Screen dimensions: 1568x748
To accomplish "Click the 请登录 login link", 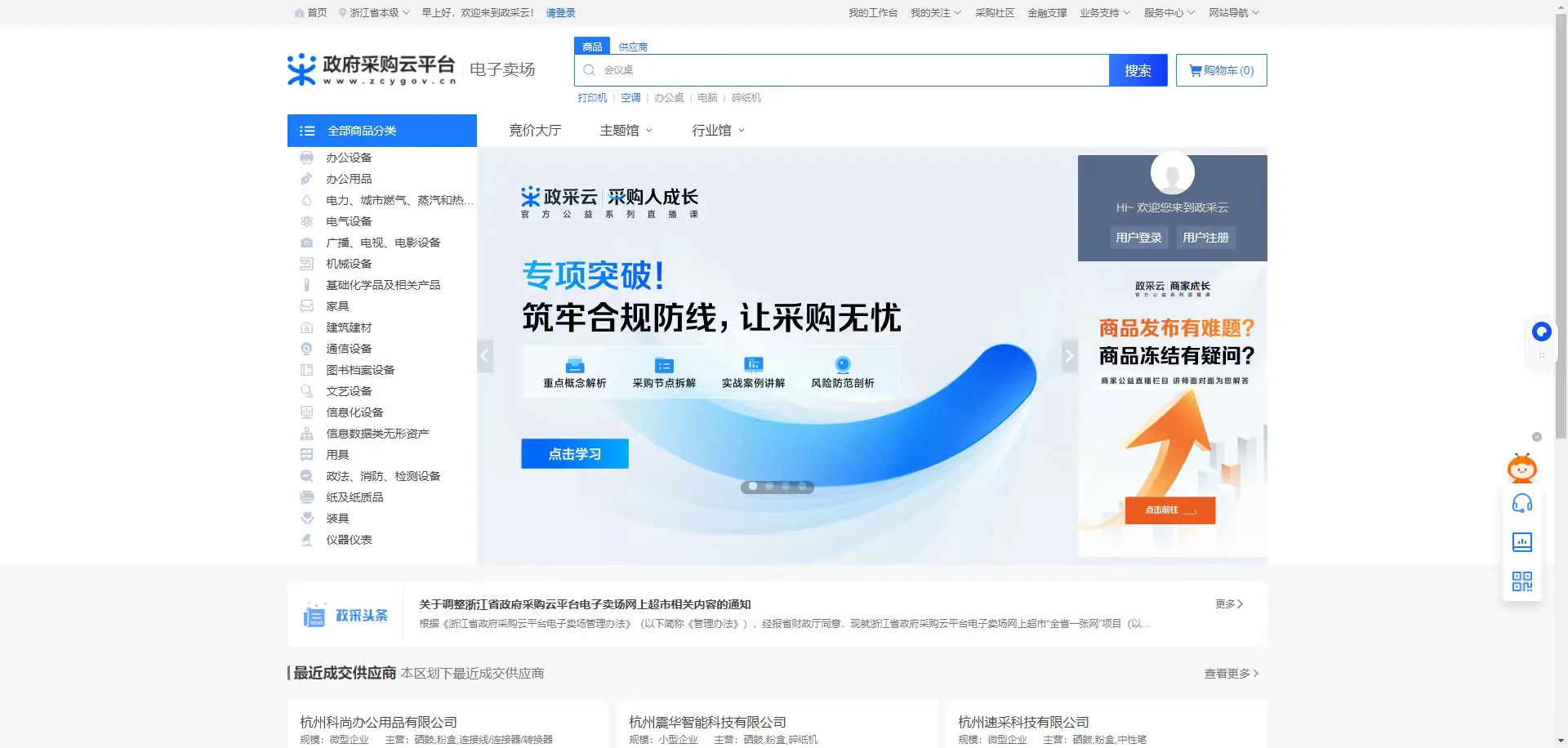I will pos(561,13).
